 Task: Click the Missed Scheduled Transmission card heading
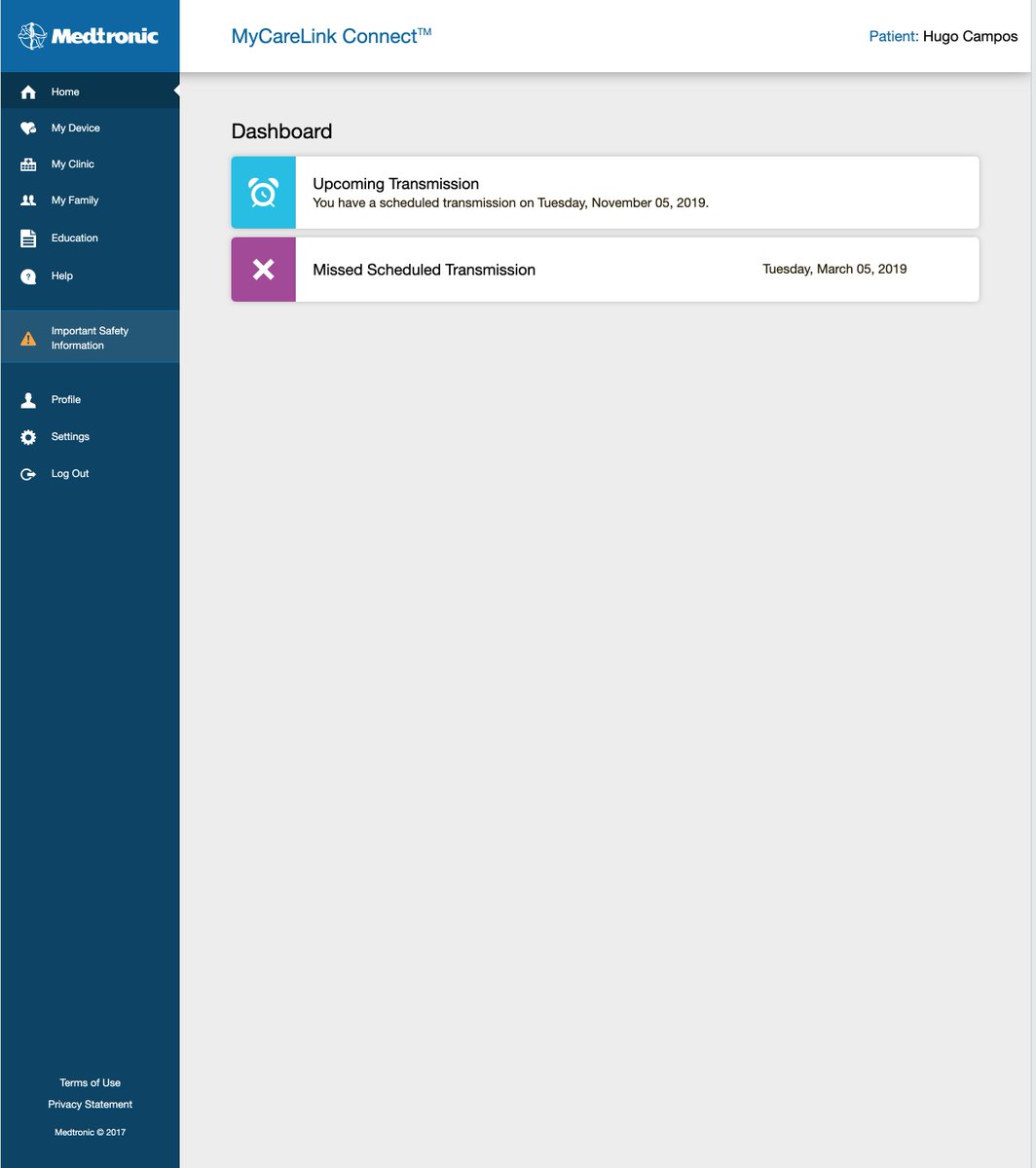pyautogui.click(x=424, y=270)
